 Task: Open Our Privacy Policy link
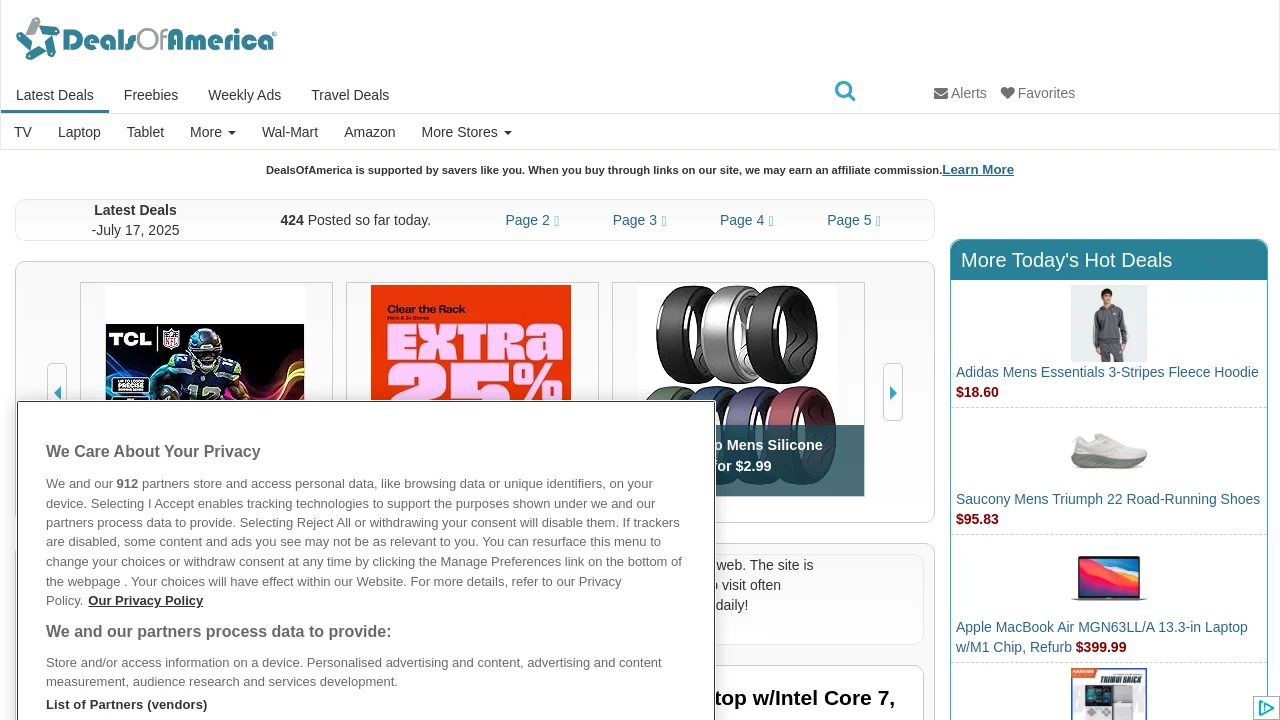point(145,601)
